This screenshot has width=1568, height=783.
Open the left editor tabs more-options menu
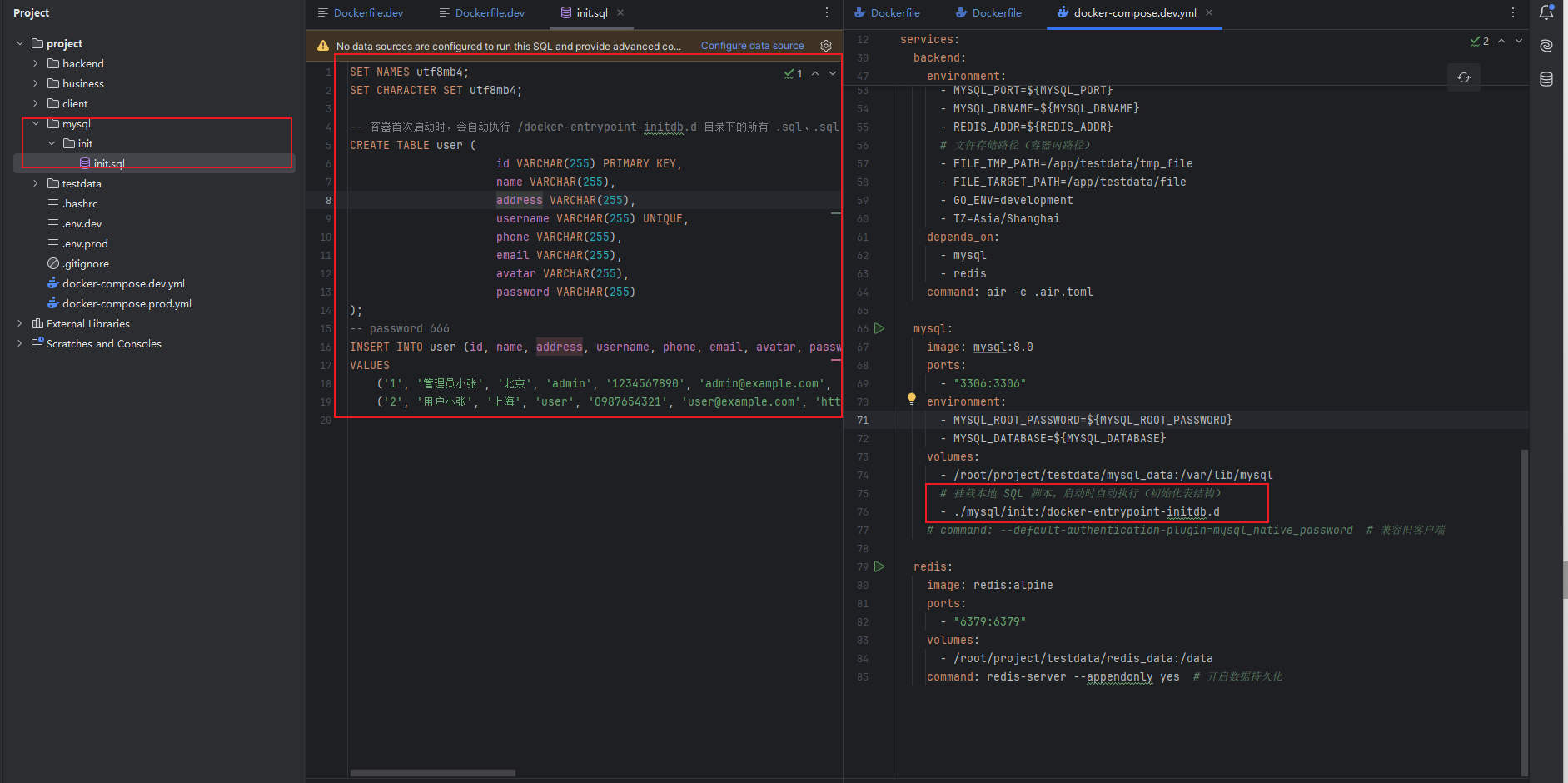pos(827,12)
